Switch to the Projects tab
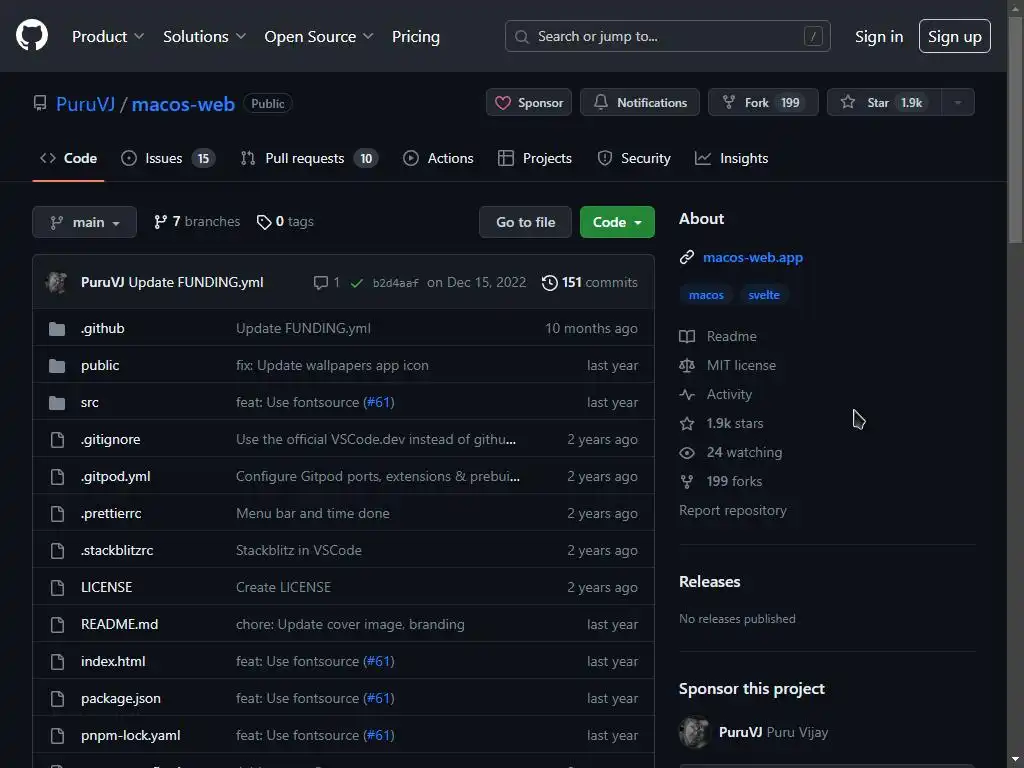This screenshot has width=1024, height=768. [535, 158]
